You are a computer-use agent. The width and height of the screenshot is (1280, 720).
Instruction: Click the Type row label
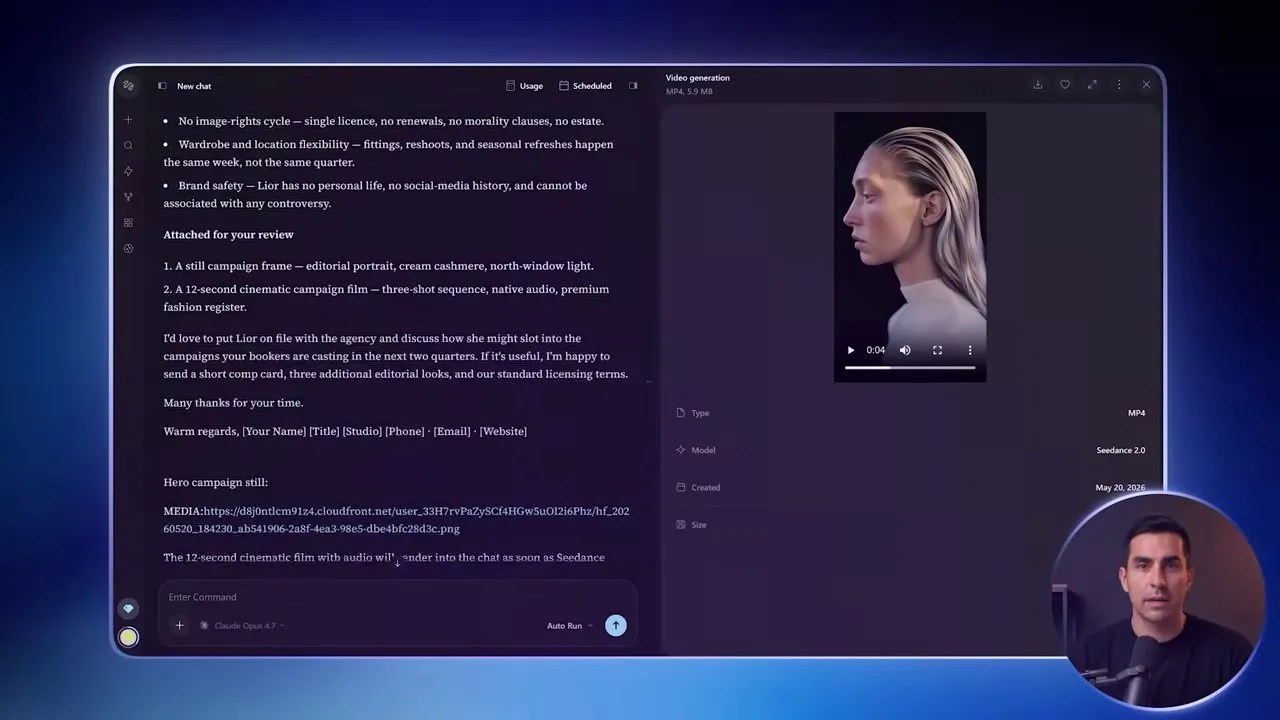(700, 413)
